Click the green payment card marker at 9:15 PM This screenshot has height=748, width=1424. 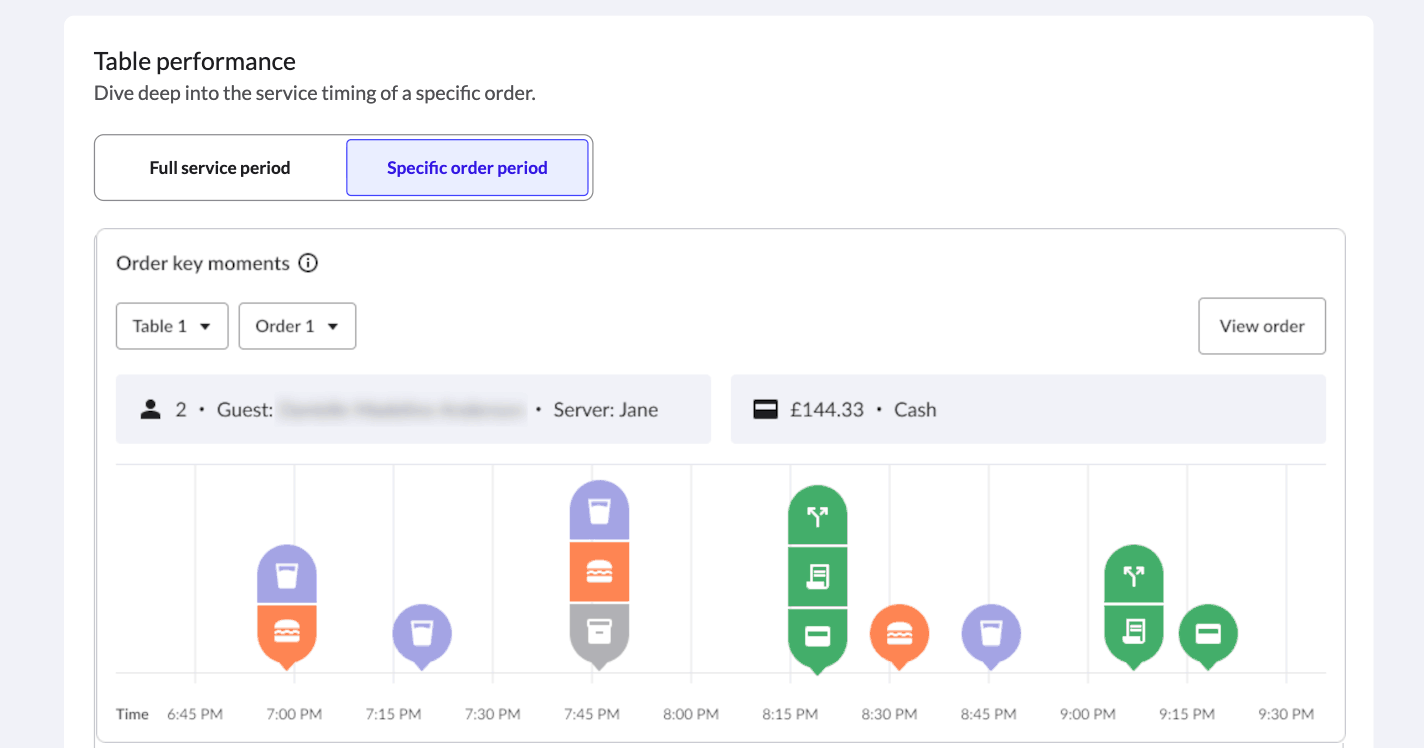(1208, 633)
